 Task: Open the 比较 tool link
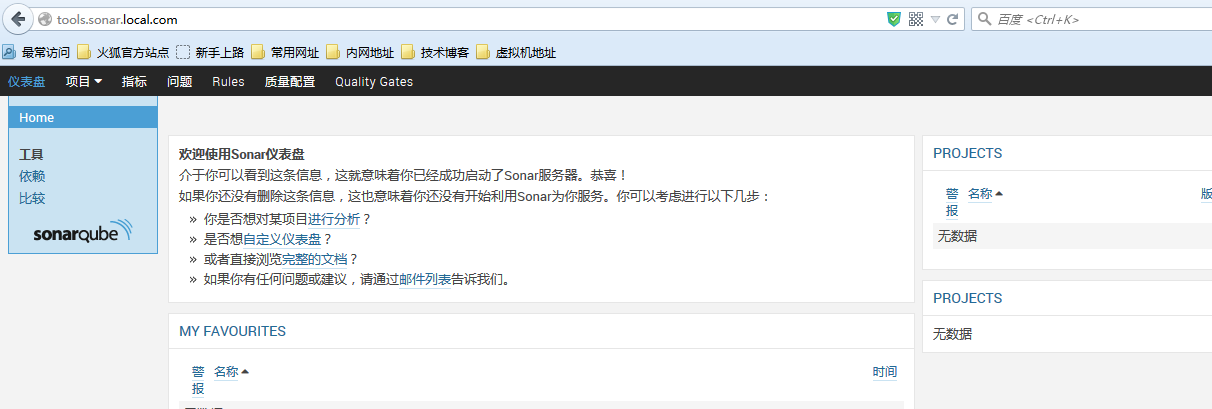[x=32, y=198]
